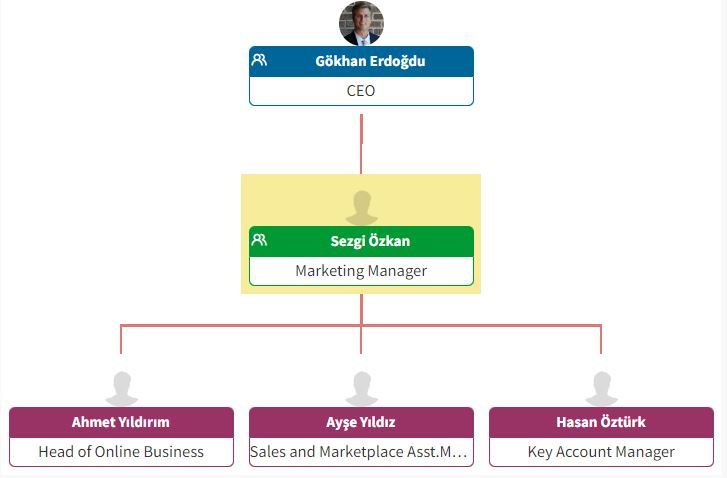This screenshot has height=478, width=727.
Task: Click Hasan Öztürk's avatar placeholder icon
Action: point(602,389)
